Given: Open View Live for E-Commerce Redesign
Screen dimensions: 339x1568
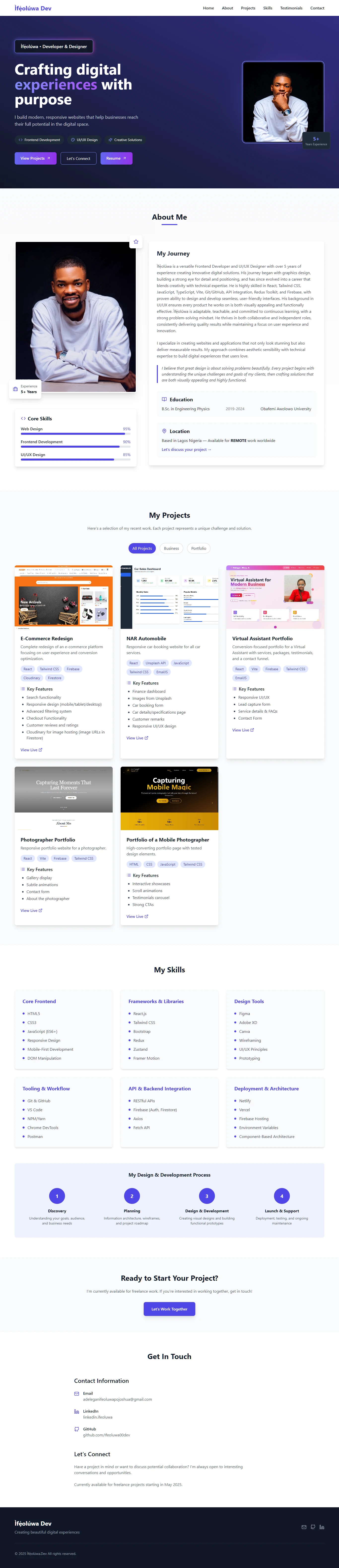Looking at the screenshot, I should click(32, 750).
